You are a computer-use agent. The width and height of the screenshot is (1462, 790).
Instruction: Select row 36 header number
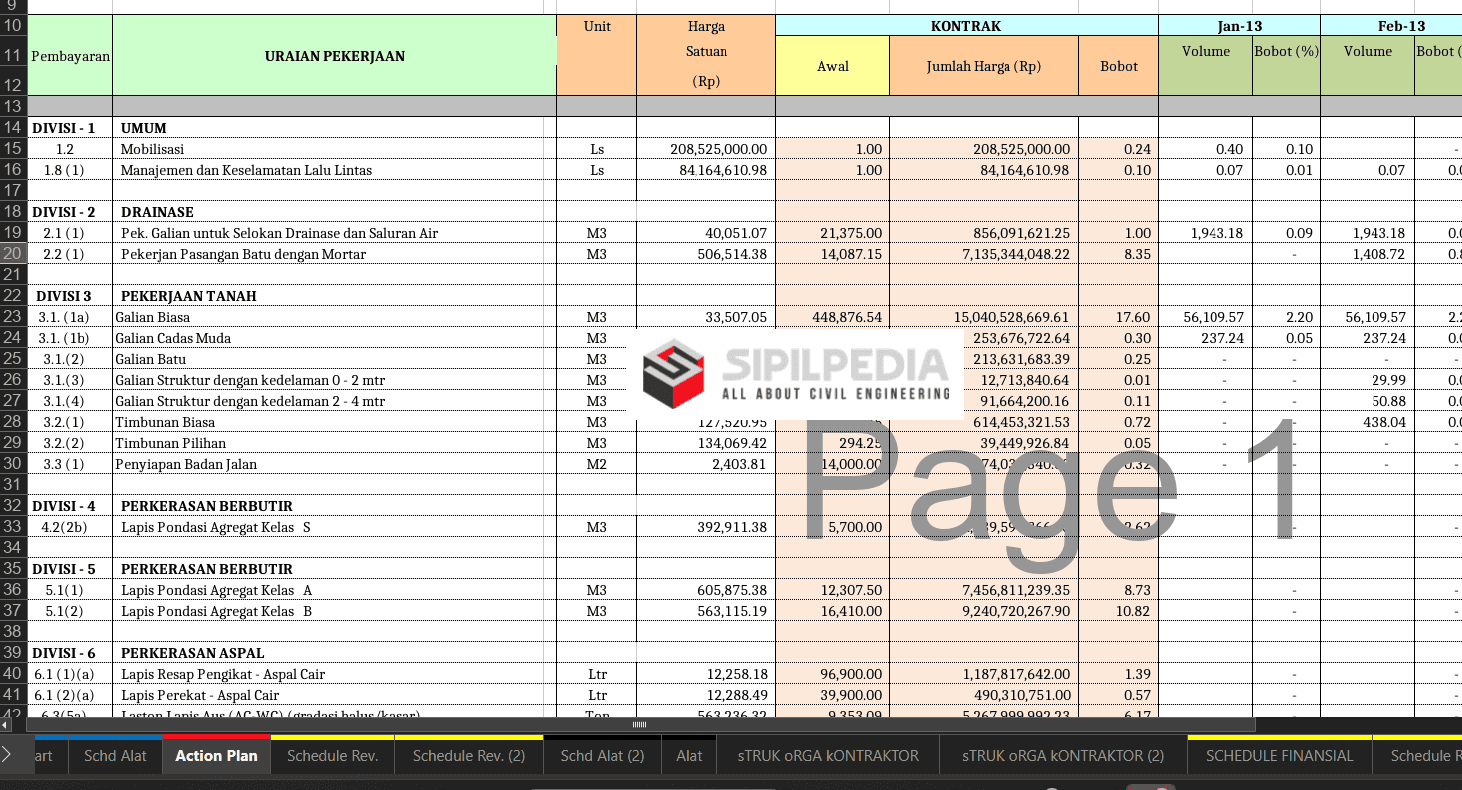click(13, 590)
